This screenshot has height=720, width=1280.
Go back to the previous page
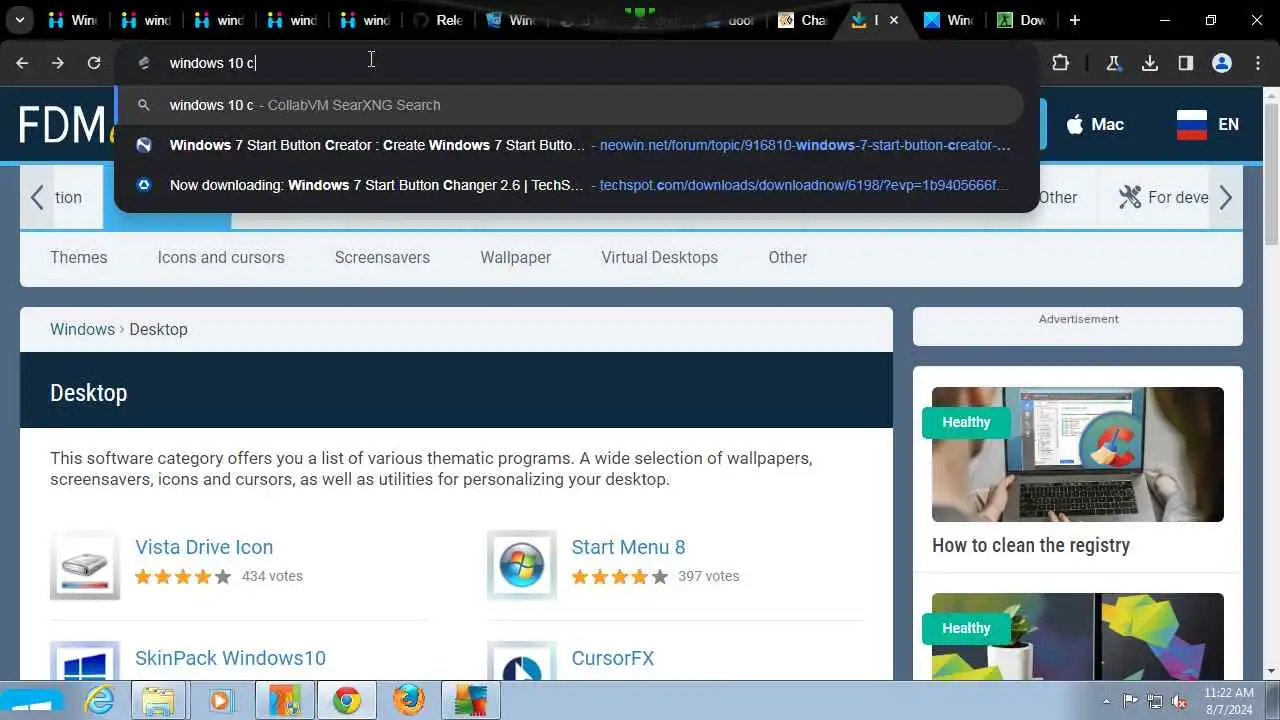click(22, 63)
